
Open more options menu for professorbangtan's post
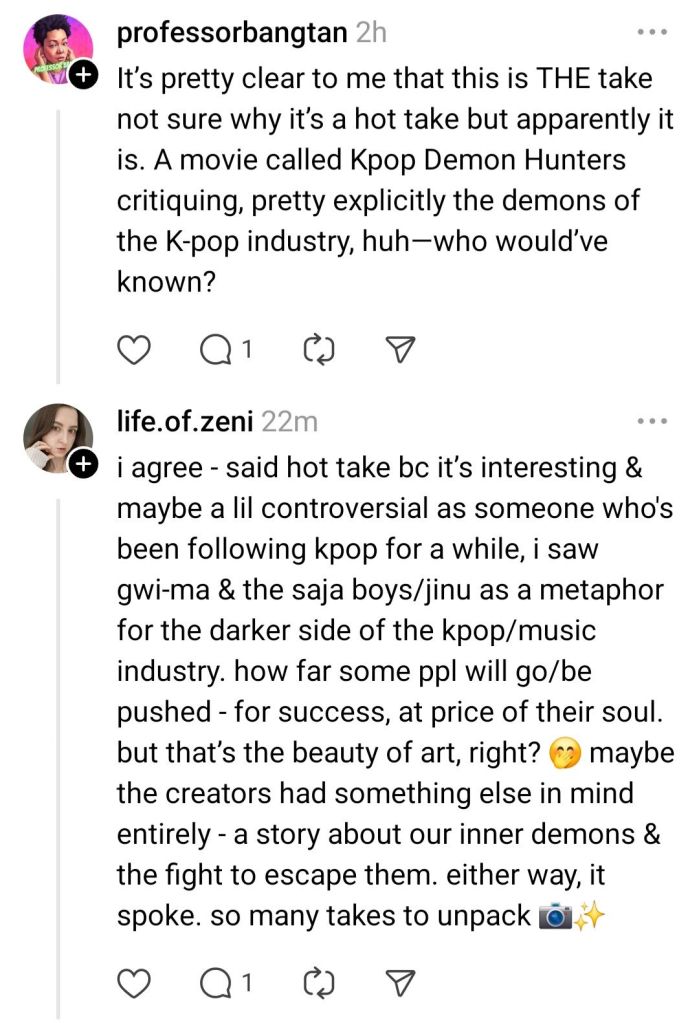pyautogui.click(x=651, y=33)
